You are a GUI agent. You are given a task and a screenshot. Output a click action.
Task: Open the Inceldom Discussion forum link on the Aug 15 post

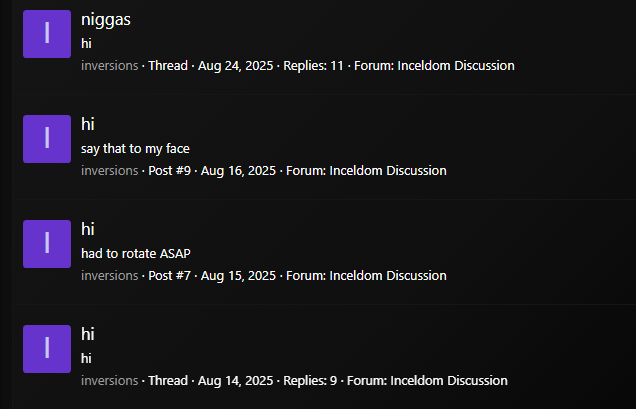pyautogui.click(x=388, y=276)
